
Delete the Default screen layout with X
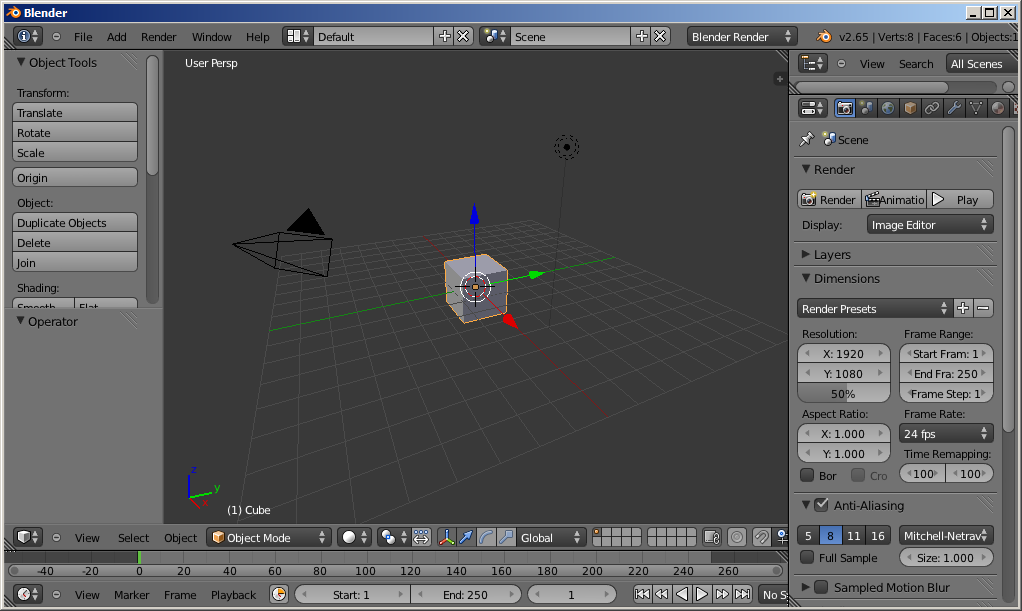point(463,37)
